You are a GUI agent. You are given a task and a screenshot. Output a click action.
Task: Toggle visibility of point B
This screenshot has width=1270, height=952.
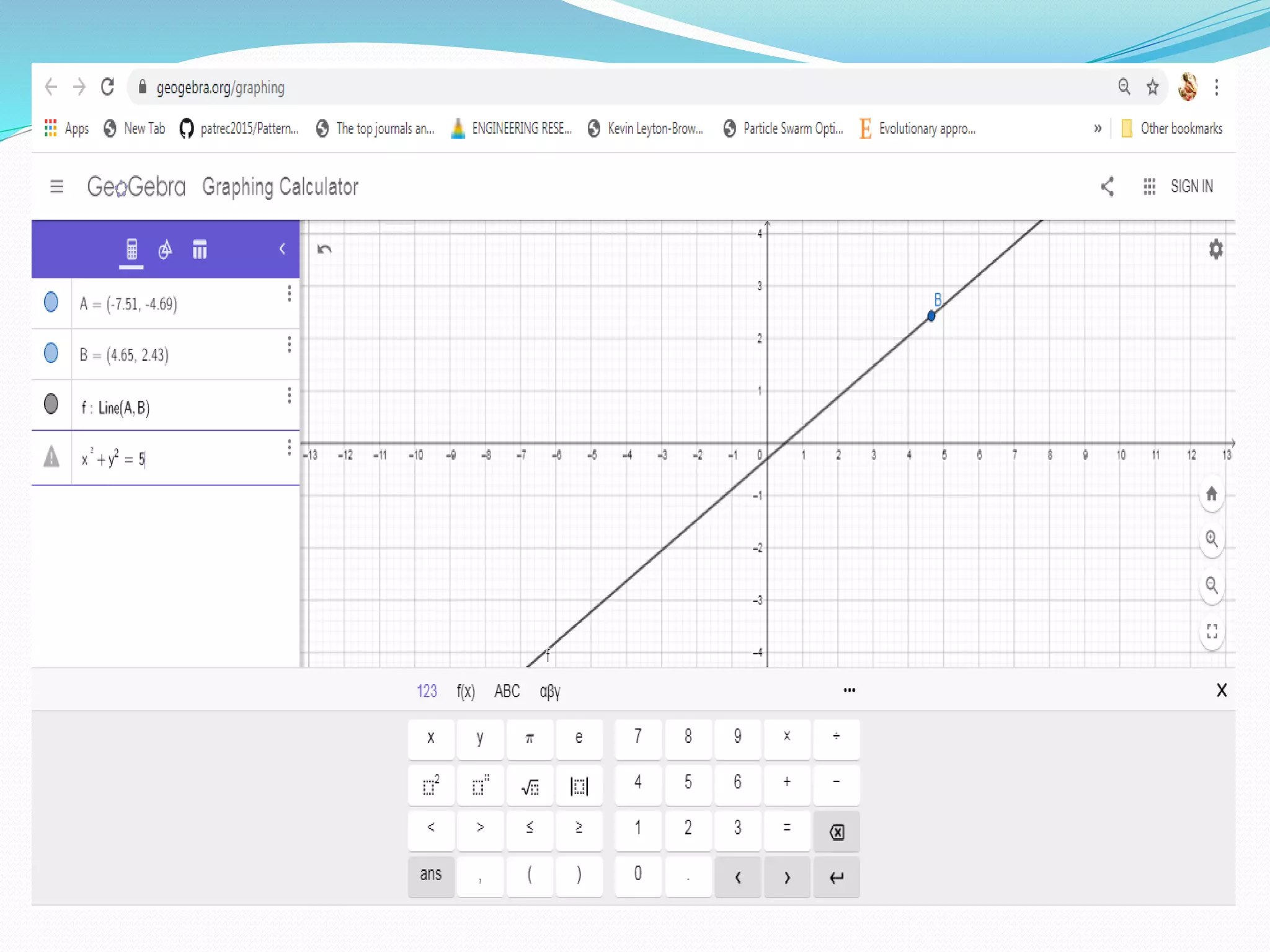click(51, 353)
